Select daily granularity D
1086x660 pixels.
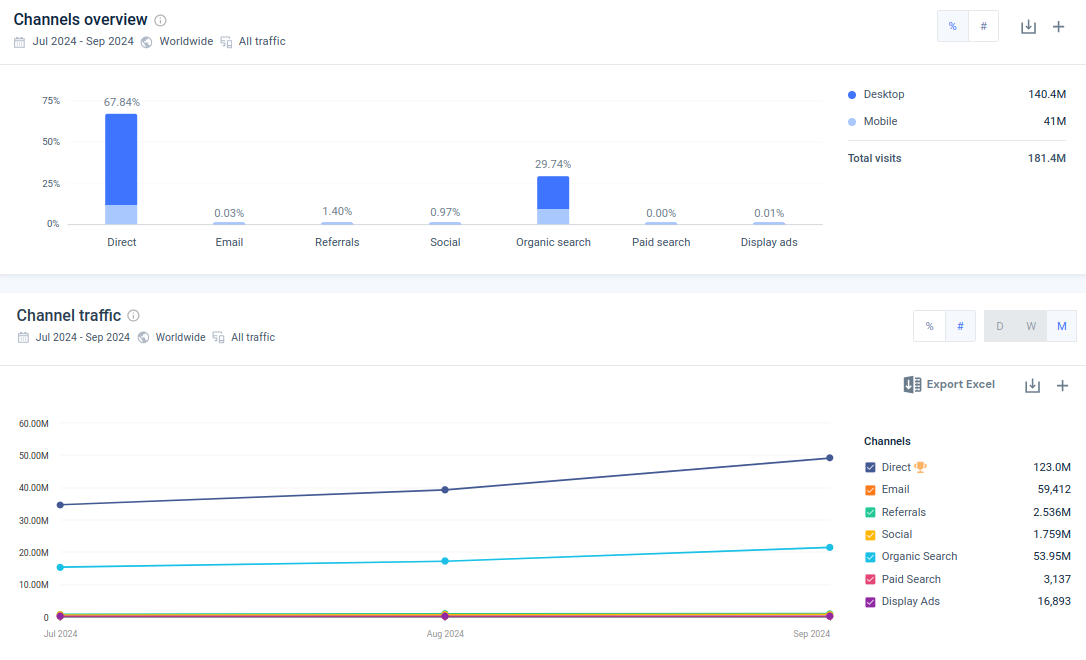(999, 326)
